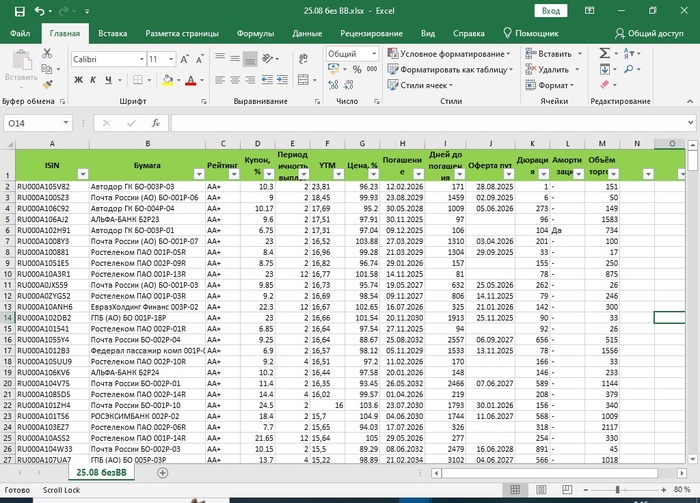
Task: Open Find and Select magnifier
Action: click(x=629, y=69)
